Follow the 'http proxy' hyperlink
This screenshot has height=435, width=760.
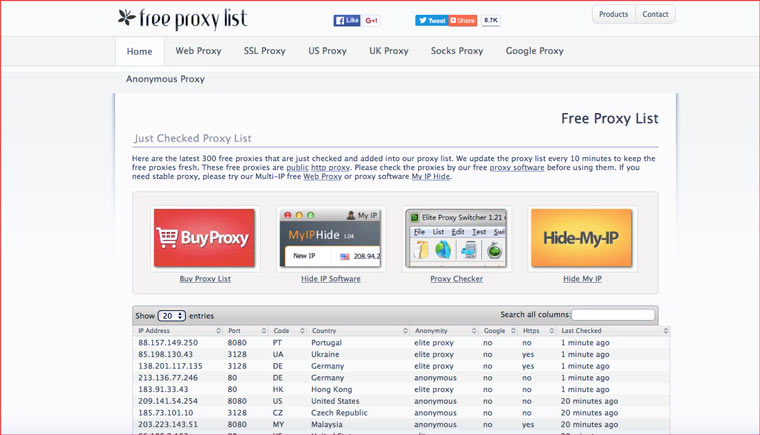point(330,167)
